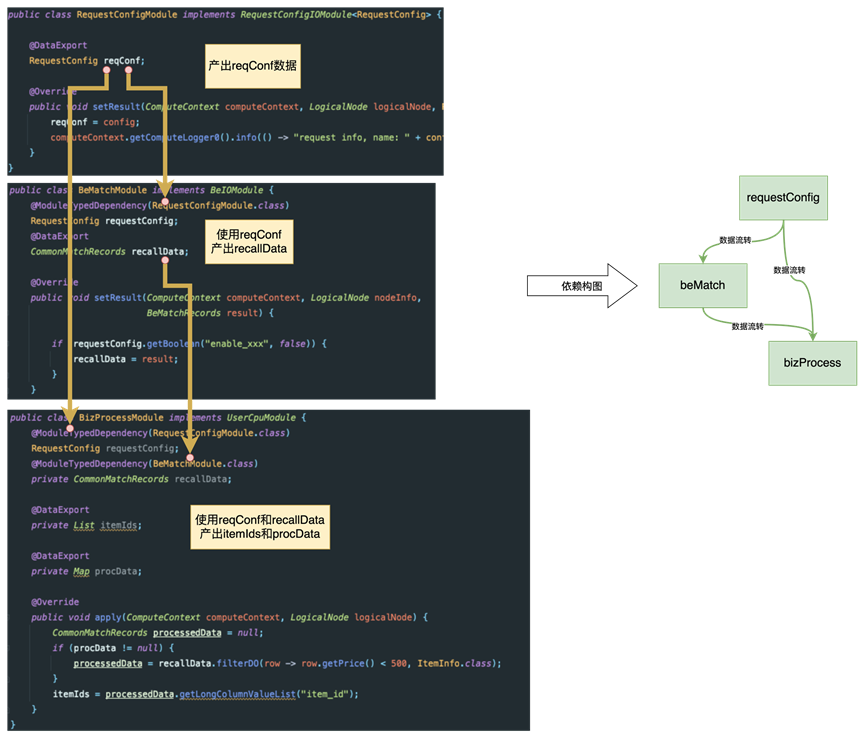Click reqConf field declaration in RequestConfigModule
865x739 pixels.
123,61
